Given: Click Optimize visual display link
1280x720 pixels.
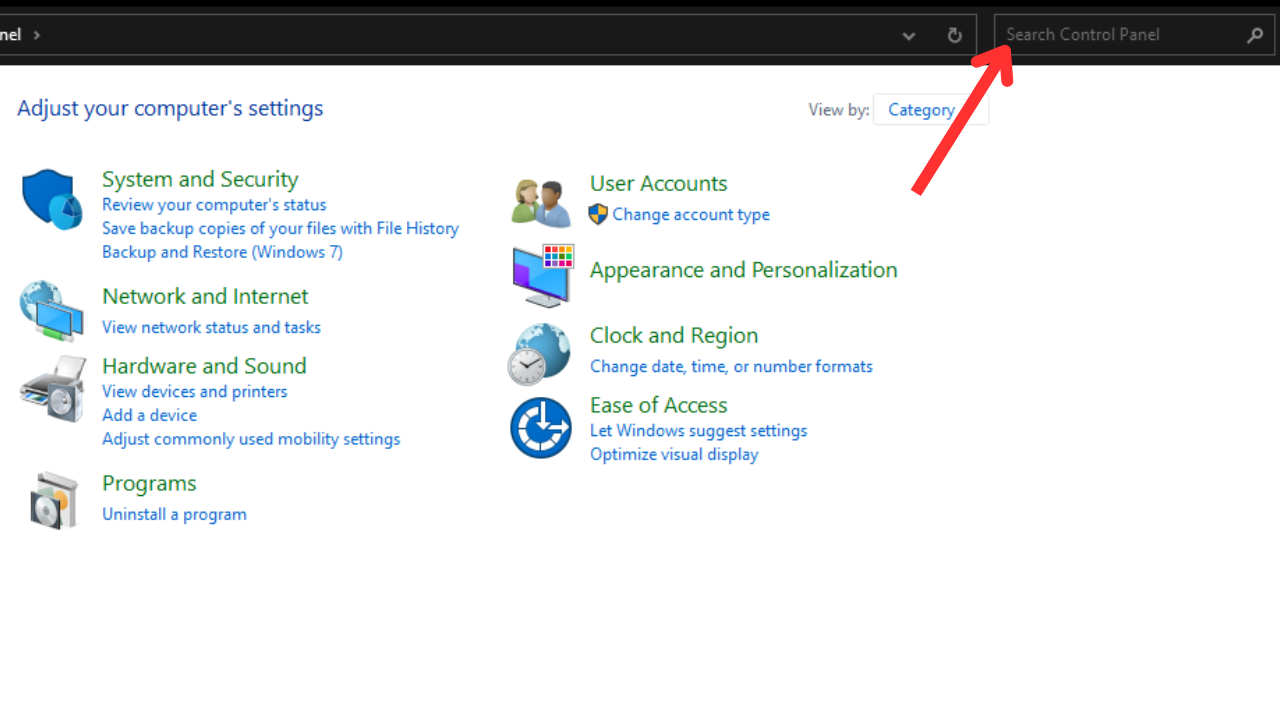Looking at the screenshot, I should pos(674,455).
